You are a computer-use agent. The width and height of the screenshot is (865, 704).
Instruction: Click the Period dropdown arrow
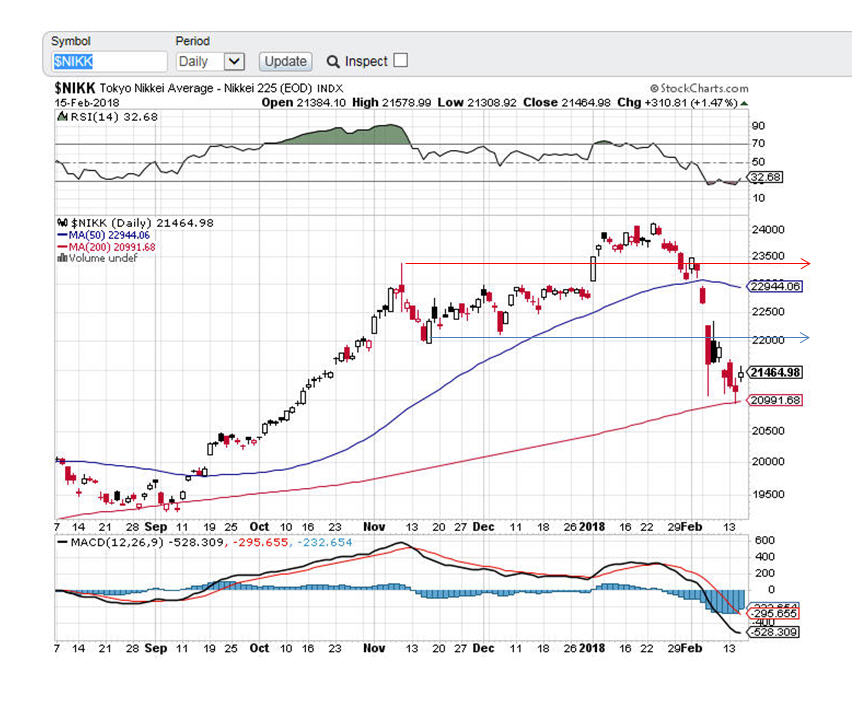[x=234, y=61]
